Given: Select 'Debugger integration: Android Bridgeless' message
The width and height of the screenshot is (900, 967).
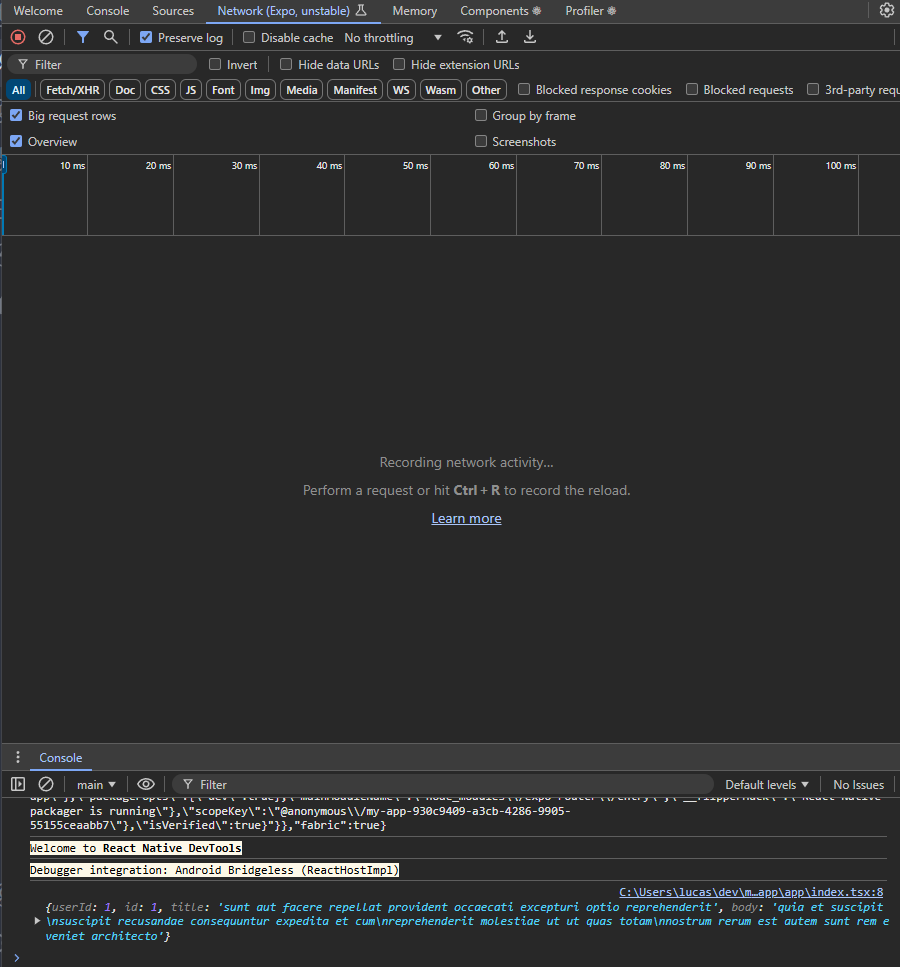Looking at the screenshot, I should point(214,870).
